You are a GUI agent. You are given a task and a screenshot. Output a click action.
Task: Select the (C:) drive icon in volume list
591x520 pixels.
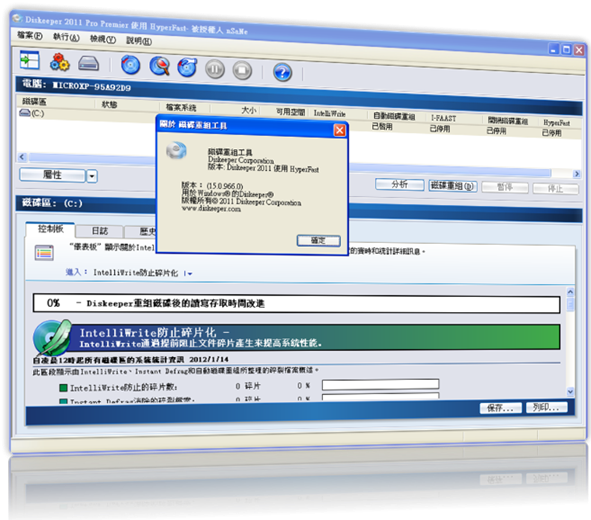(25, 112)
